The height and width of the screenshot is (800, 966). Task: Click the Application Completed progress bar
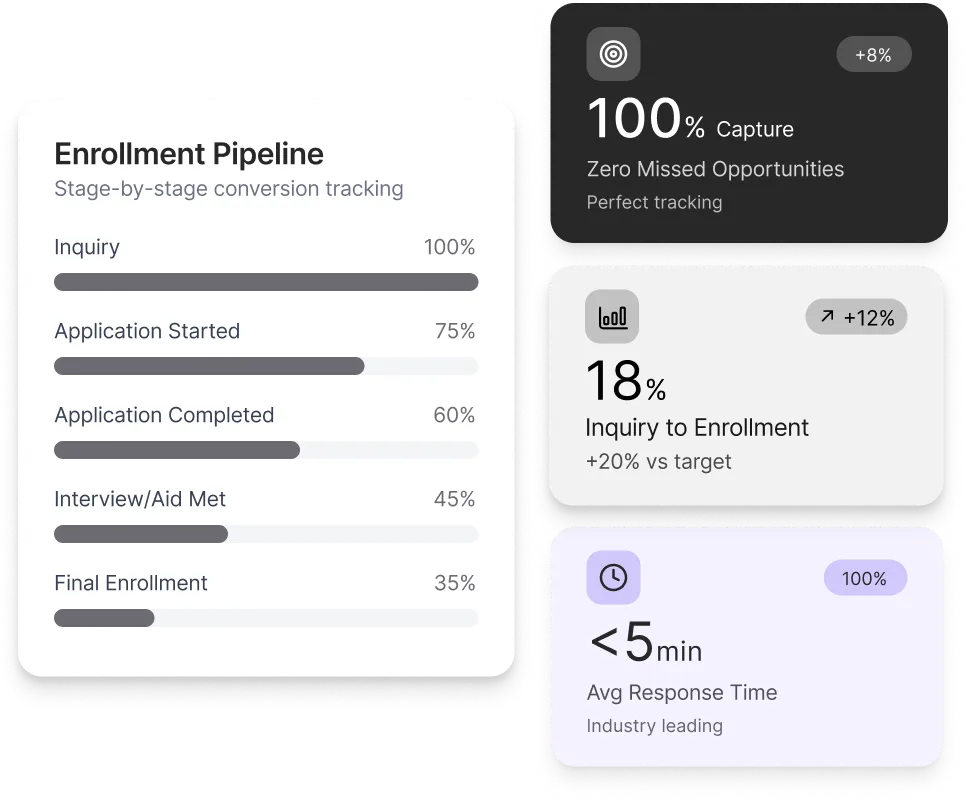(266, 450)
